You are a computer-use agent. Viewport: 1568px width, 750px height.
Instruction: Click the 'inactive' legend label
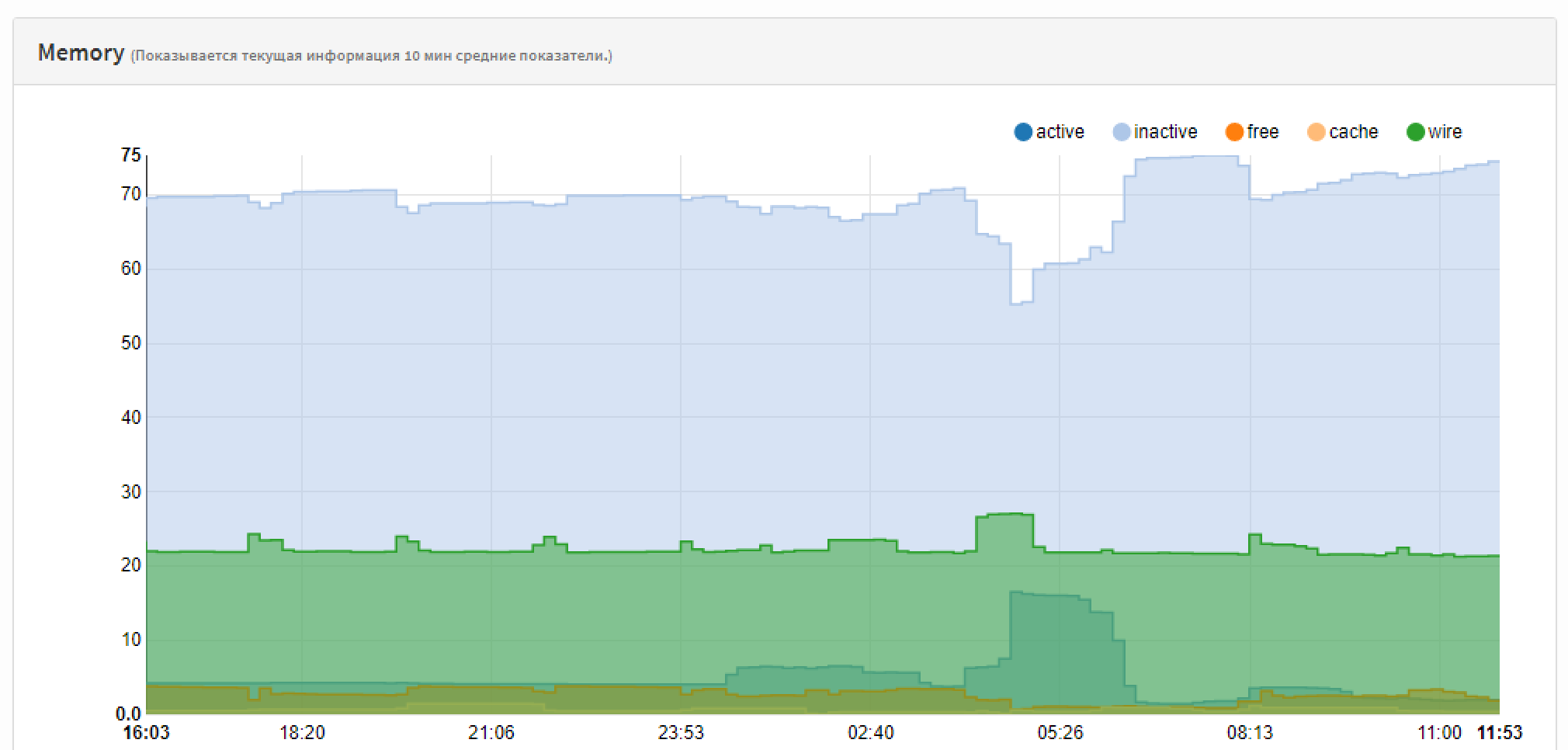coord(1165,132)
